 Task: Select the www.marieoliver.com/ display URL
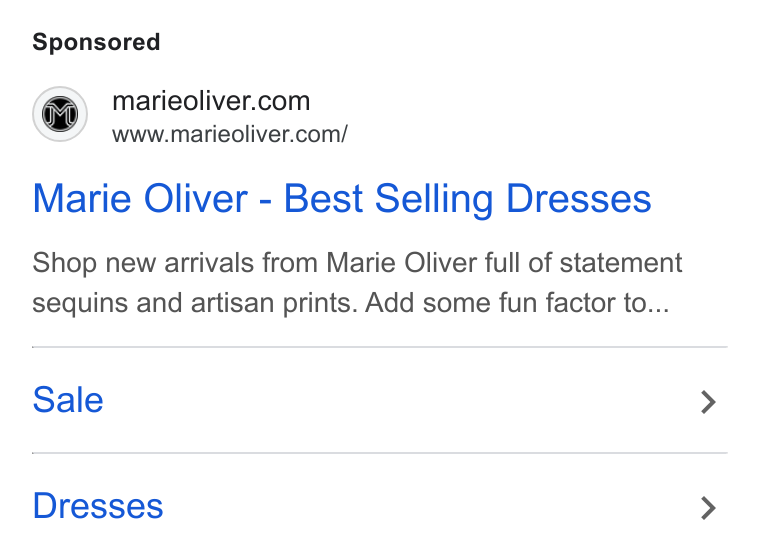230,134
